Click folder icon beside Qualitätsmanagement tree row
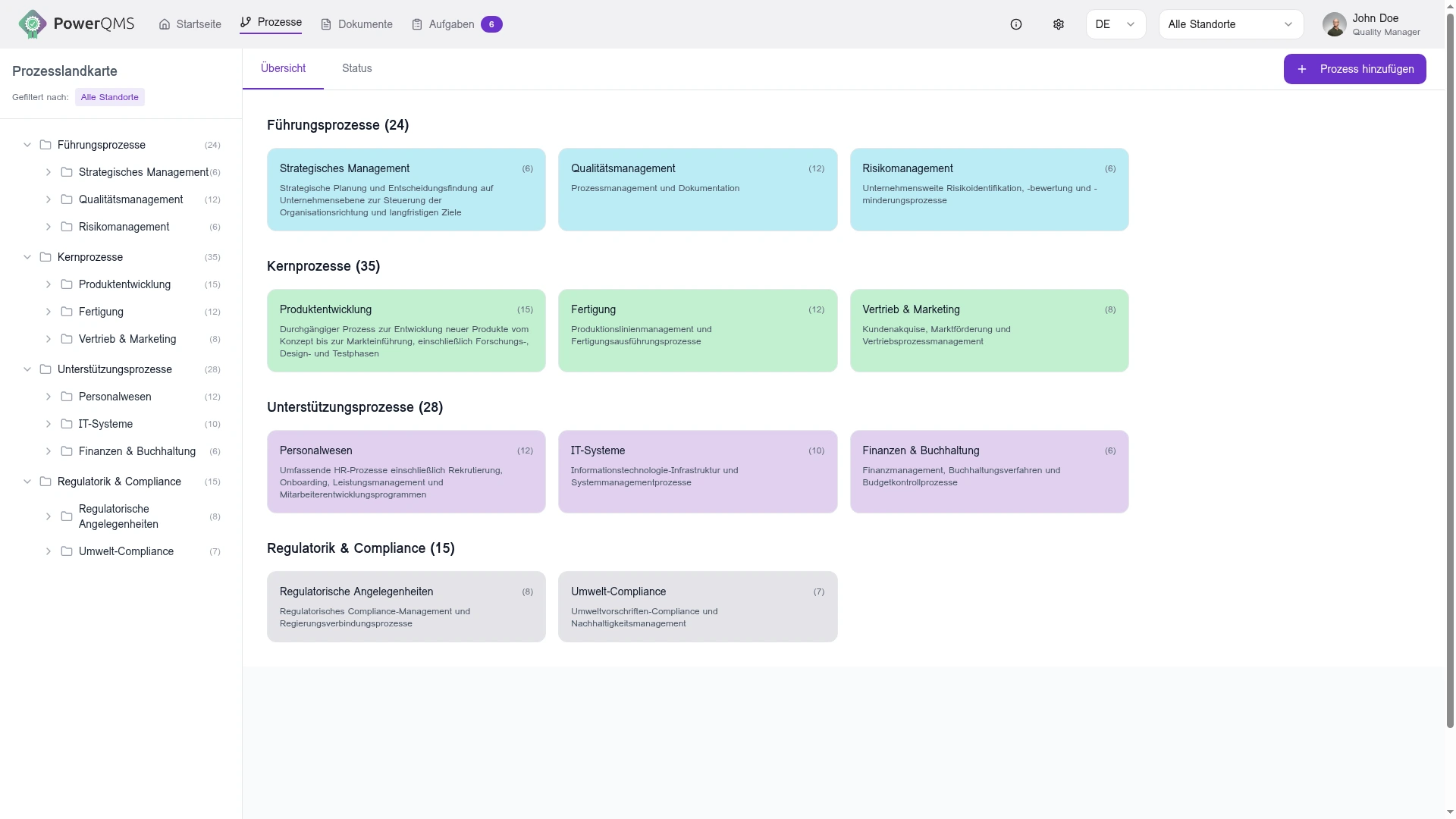 (x=67, y=199)
